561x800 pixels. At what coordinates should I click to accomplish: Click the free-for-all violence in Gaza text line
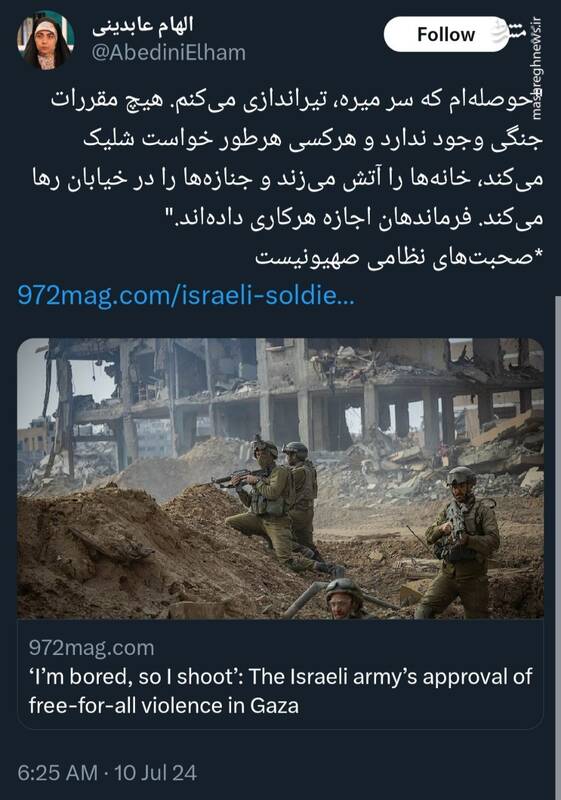point(164,706)
